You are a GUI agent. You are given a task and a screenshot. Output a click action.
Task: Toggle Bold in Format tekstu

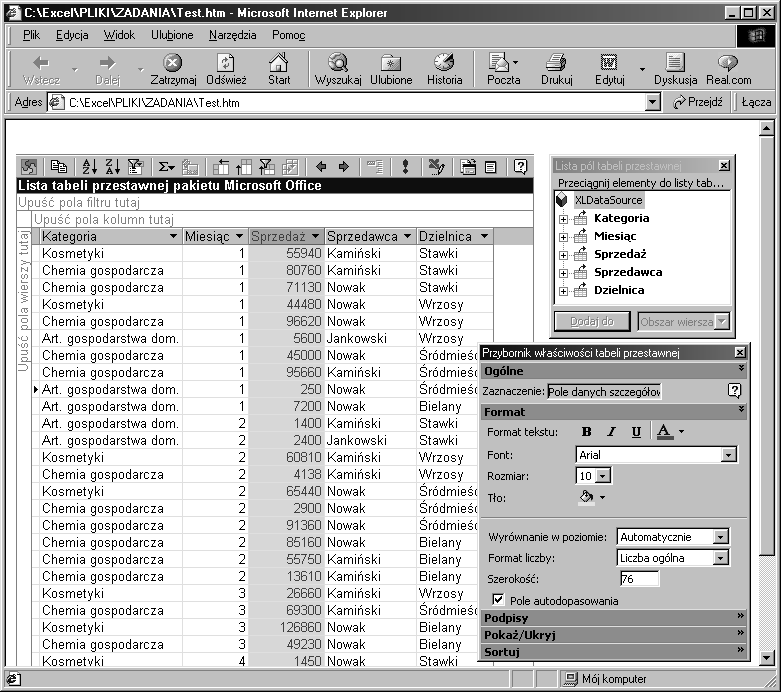pyautogui.click(x=587, y=431)
